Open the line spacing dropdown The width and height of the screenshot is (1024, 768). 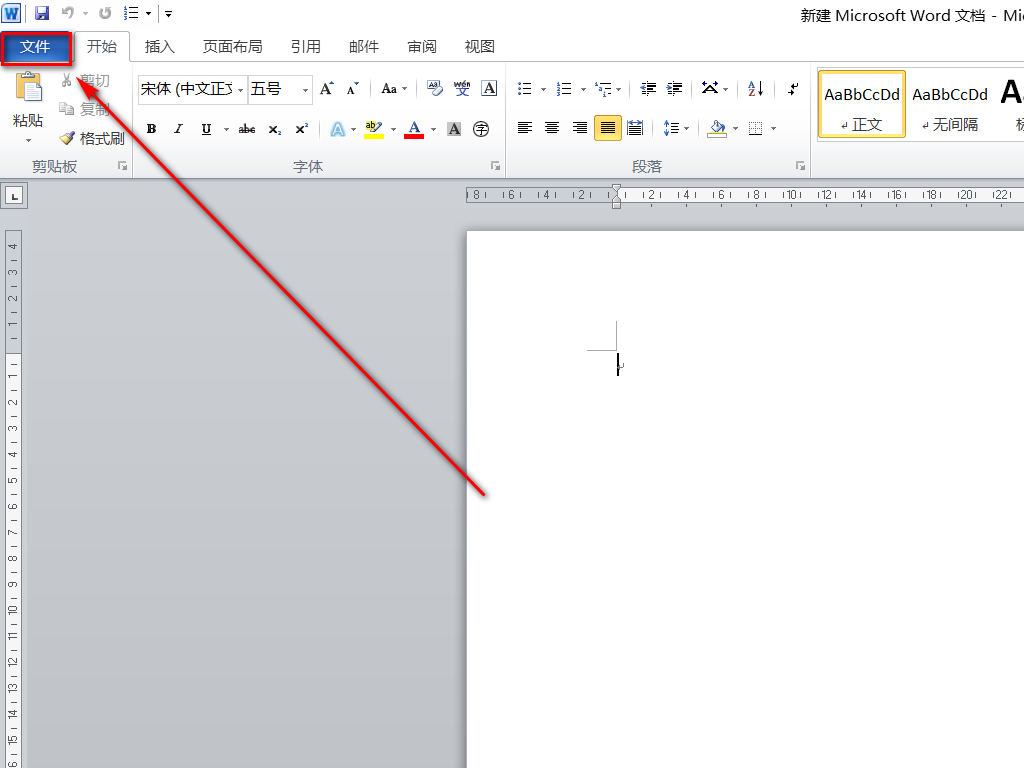[x=685, y=129]
